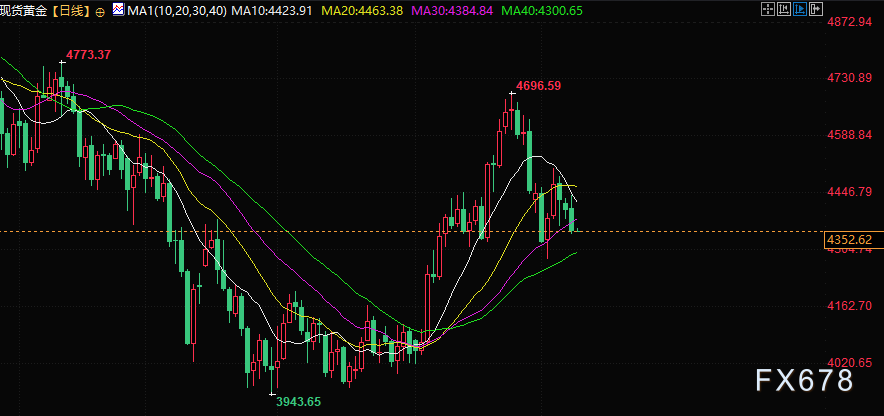Click the 现货黄金 instrument name

(24, 11)
